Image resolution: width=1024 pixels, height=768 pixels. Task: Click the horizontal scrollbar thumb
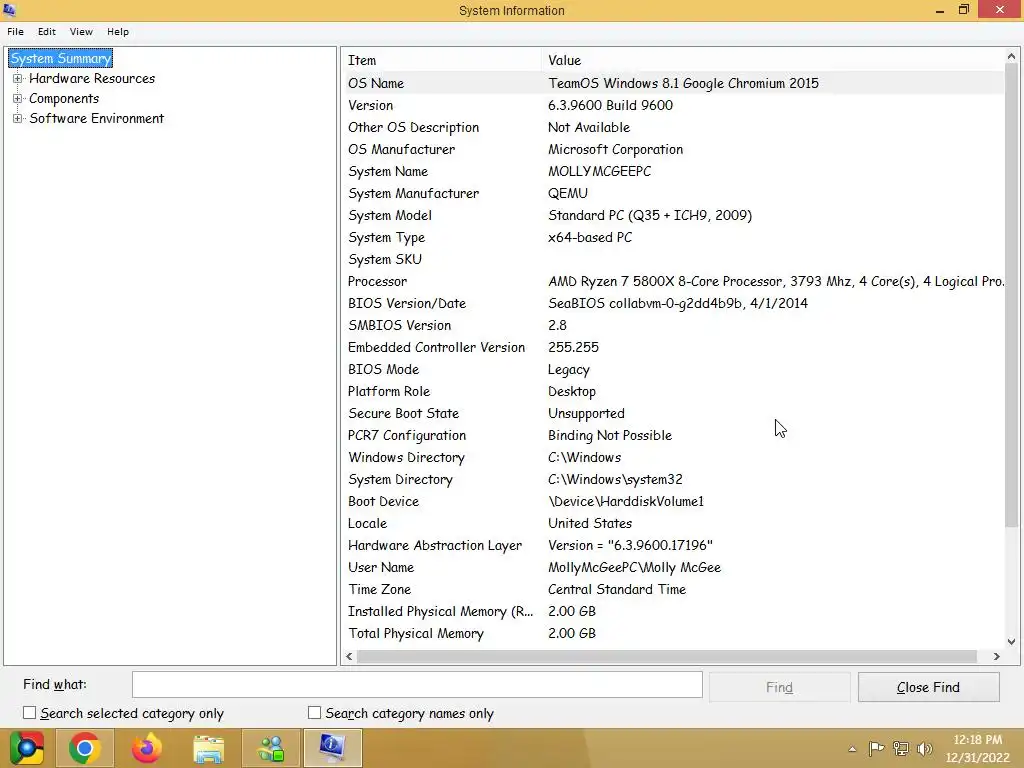pos(666,656)
